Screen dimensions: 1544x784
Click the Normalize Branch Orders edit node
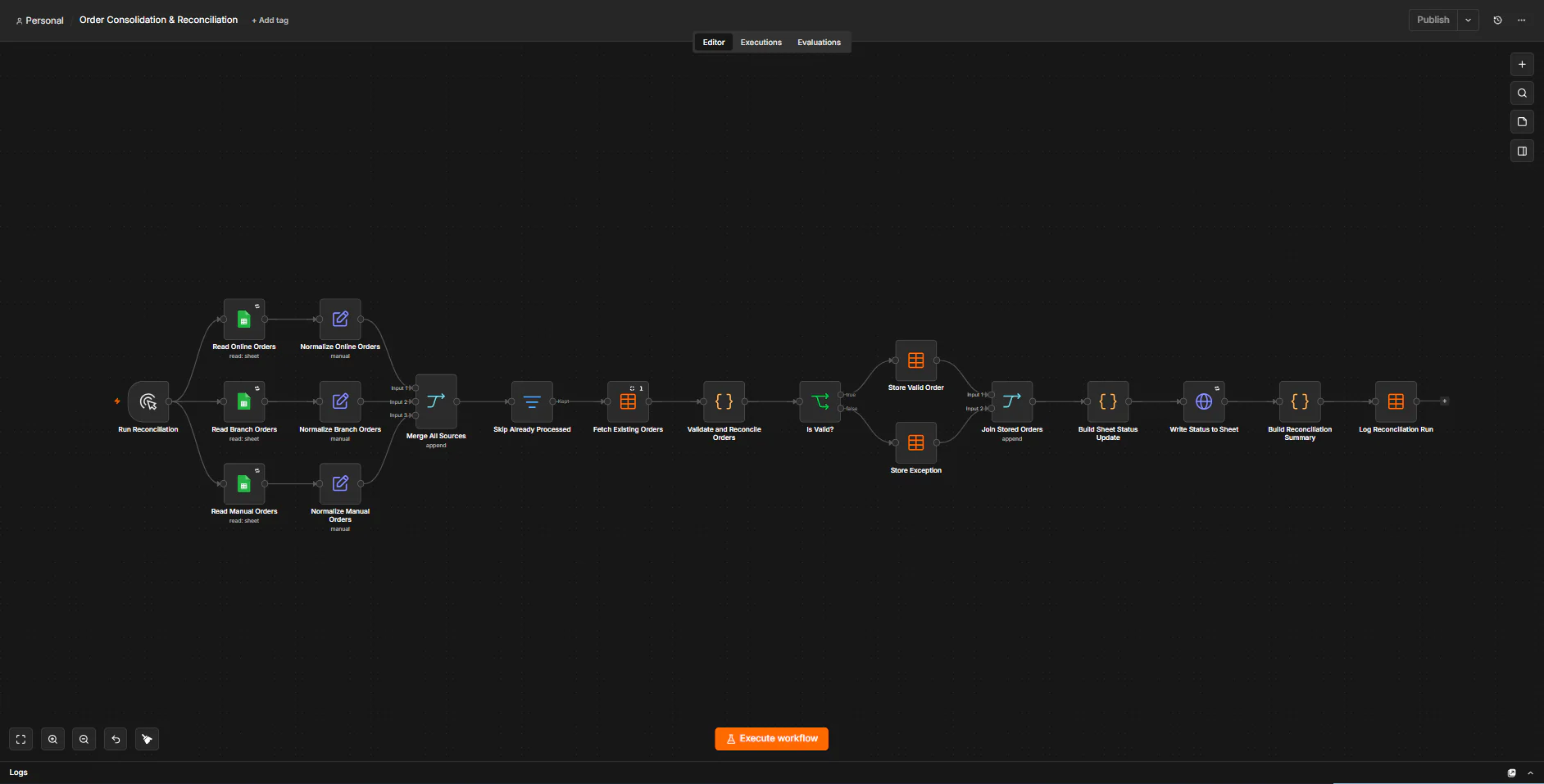[x=340, y=401]
